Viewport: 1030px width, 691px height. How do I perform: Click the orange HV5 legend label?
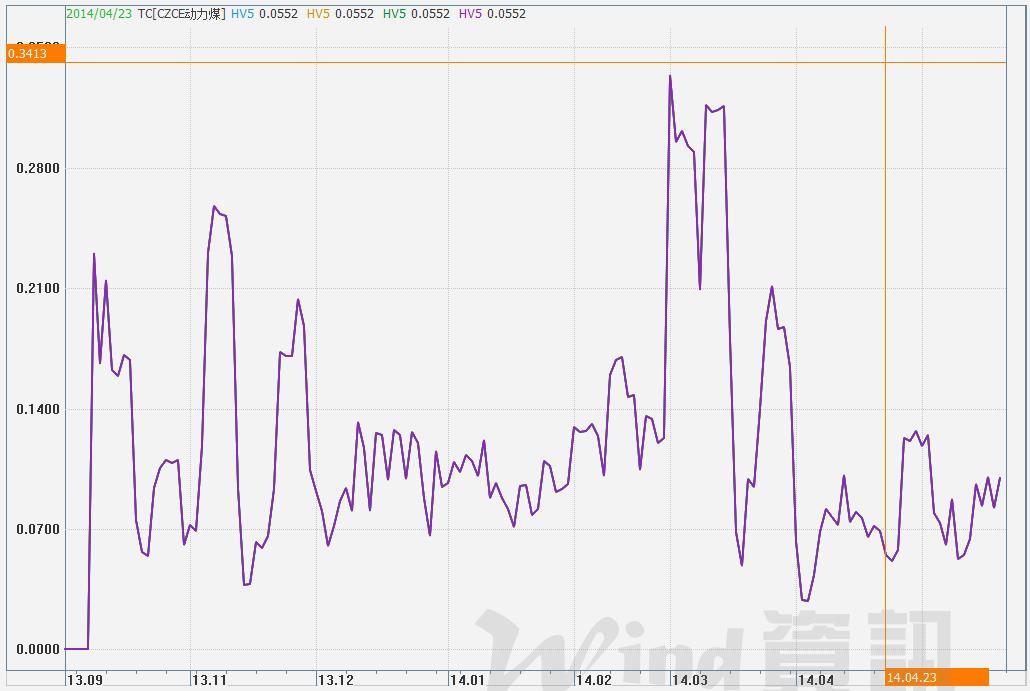pyautogui.click(x=319, y=14)
